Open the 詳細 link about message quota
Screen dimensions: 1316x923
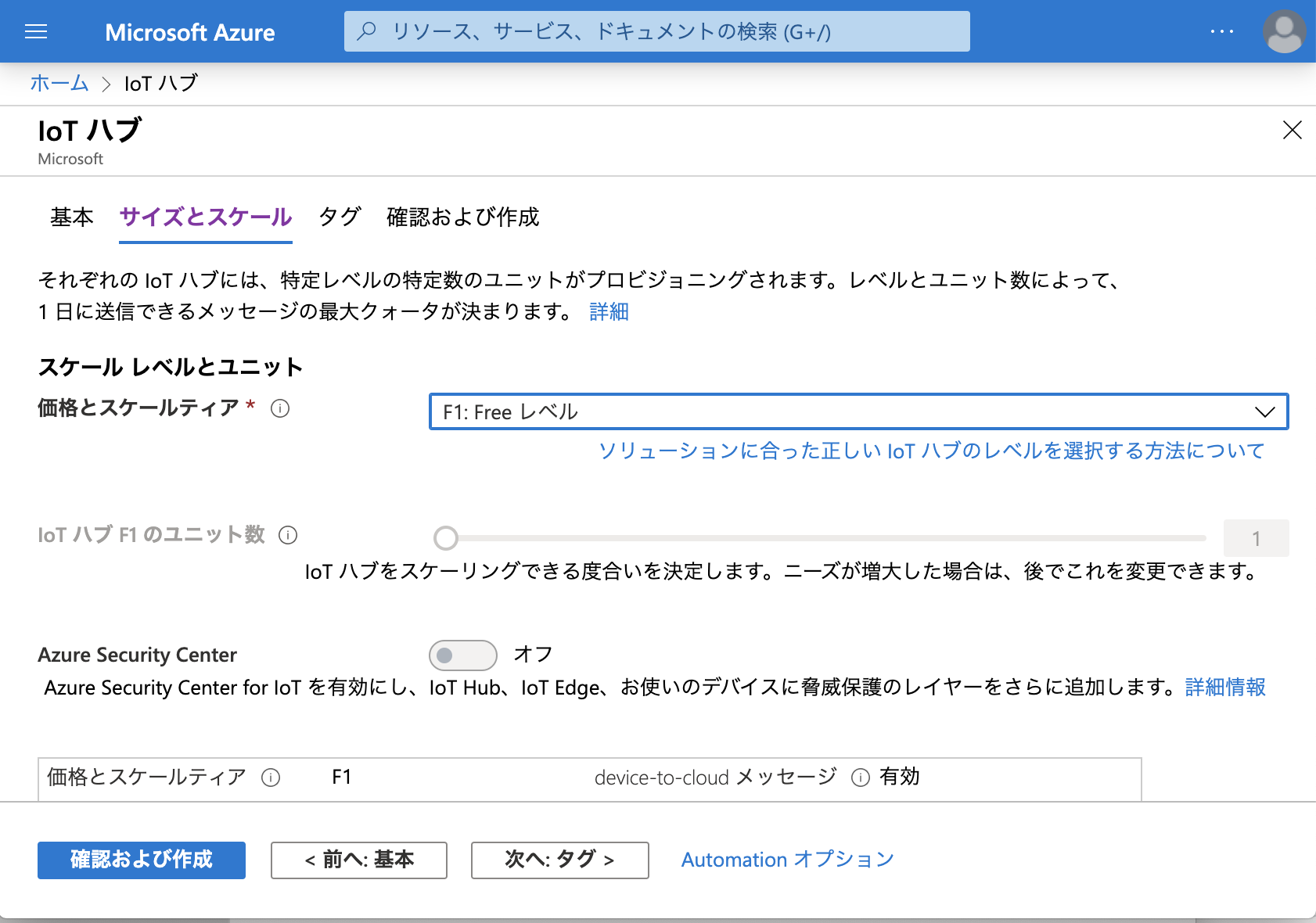tap(609, 312)
